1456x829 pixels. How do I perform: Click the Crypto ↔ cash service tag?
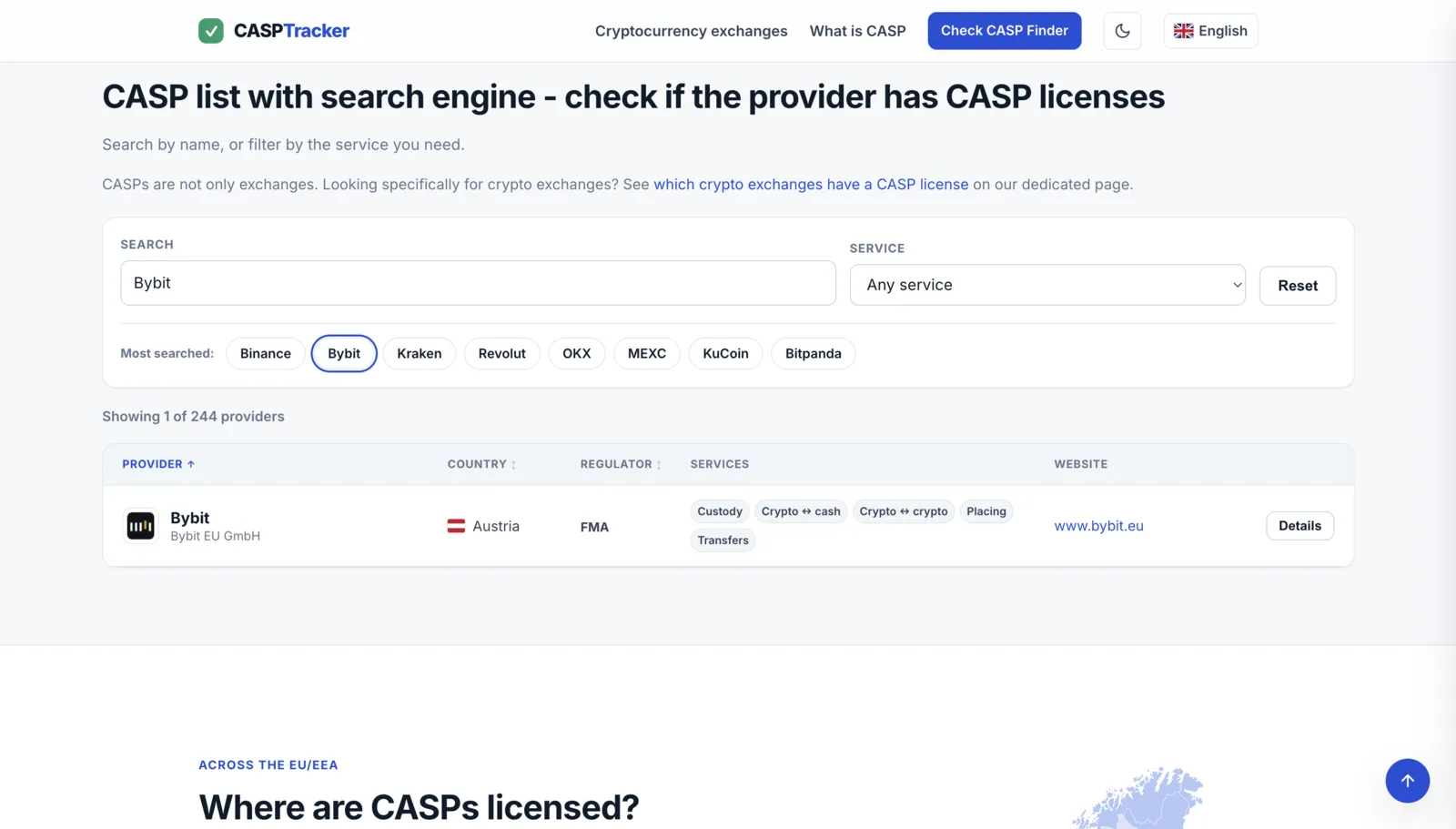pos(801,511)
